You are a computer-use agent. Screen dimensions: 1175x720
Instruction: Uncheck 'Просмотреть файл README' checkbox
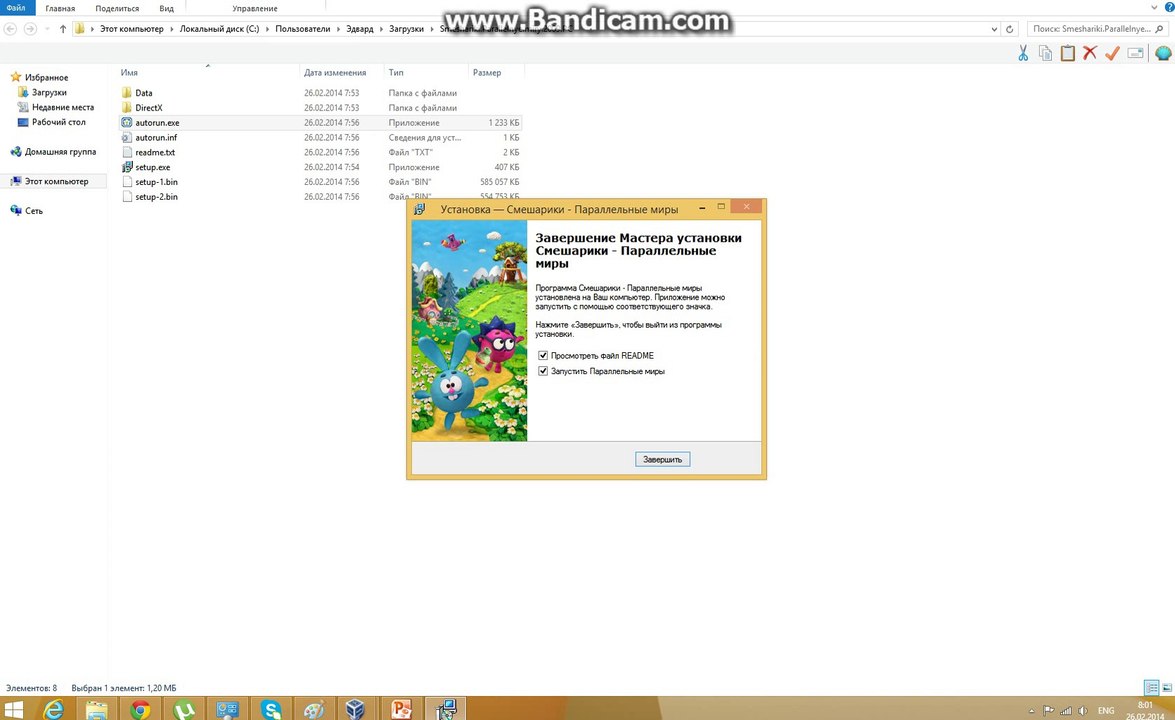(x=543, y=355)
